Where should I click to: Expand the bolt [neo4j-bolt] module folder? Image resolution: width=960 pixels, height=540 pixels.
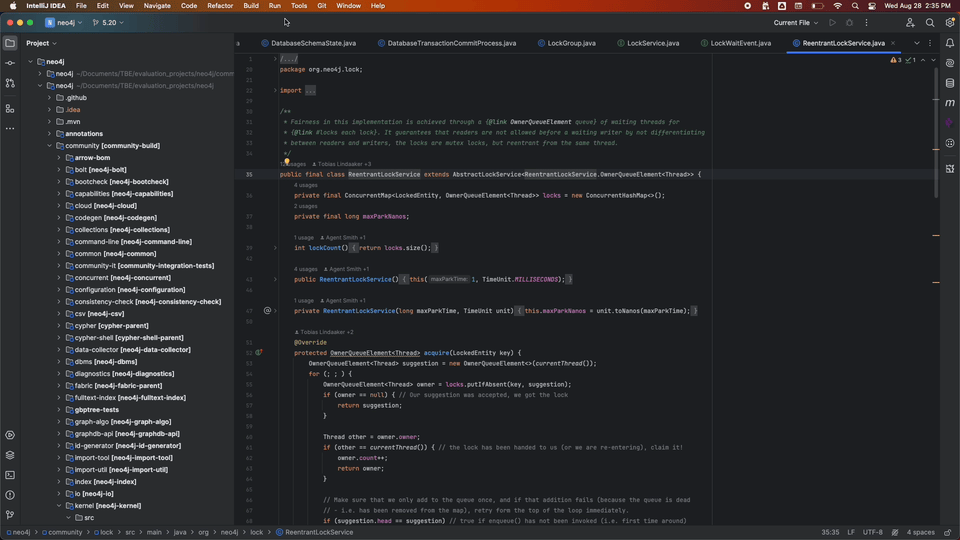(59, 170)
